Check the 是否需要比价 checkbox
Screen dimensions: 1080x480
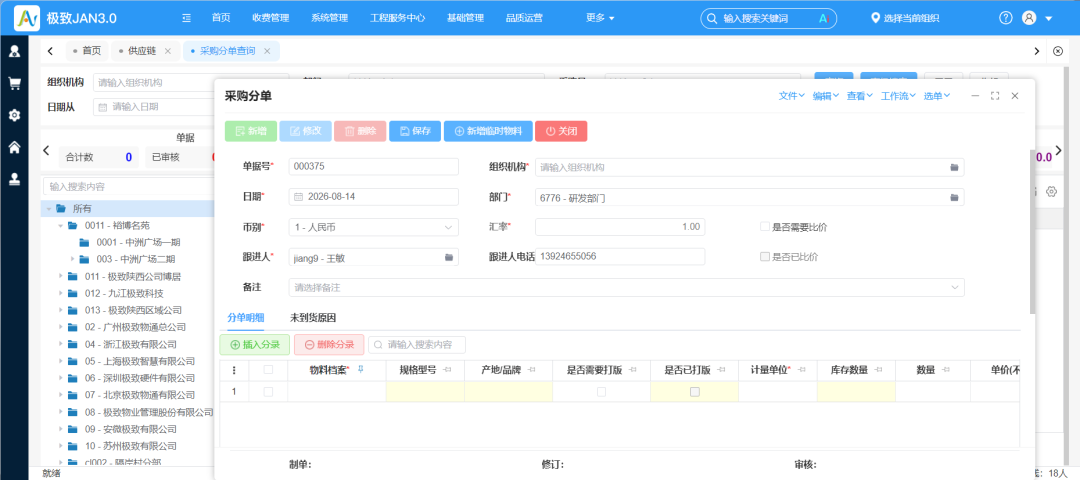(x=764, y=227)
